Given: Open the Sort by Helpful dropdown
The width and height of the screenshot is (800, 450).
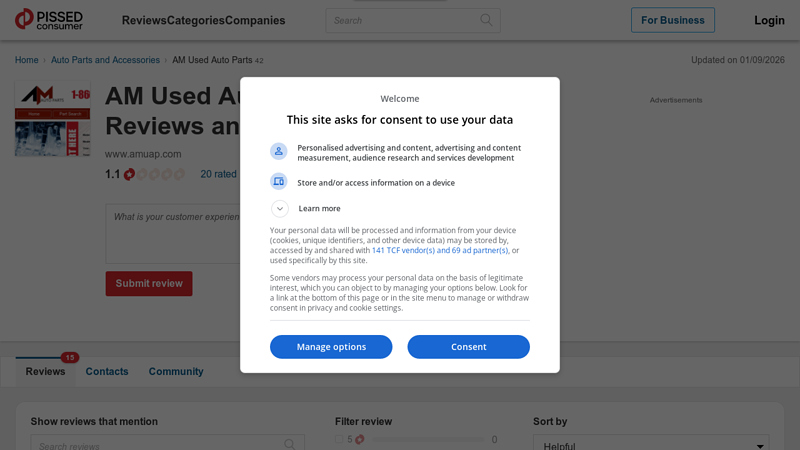Looking at the screenshot, I should click(651, 445).
